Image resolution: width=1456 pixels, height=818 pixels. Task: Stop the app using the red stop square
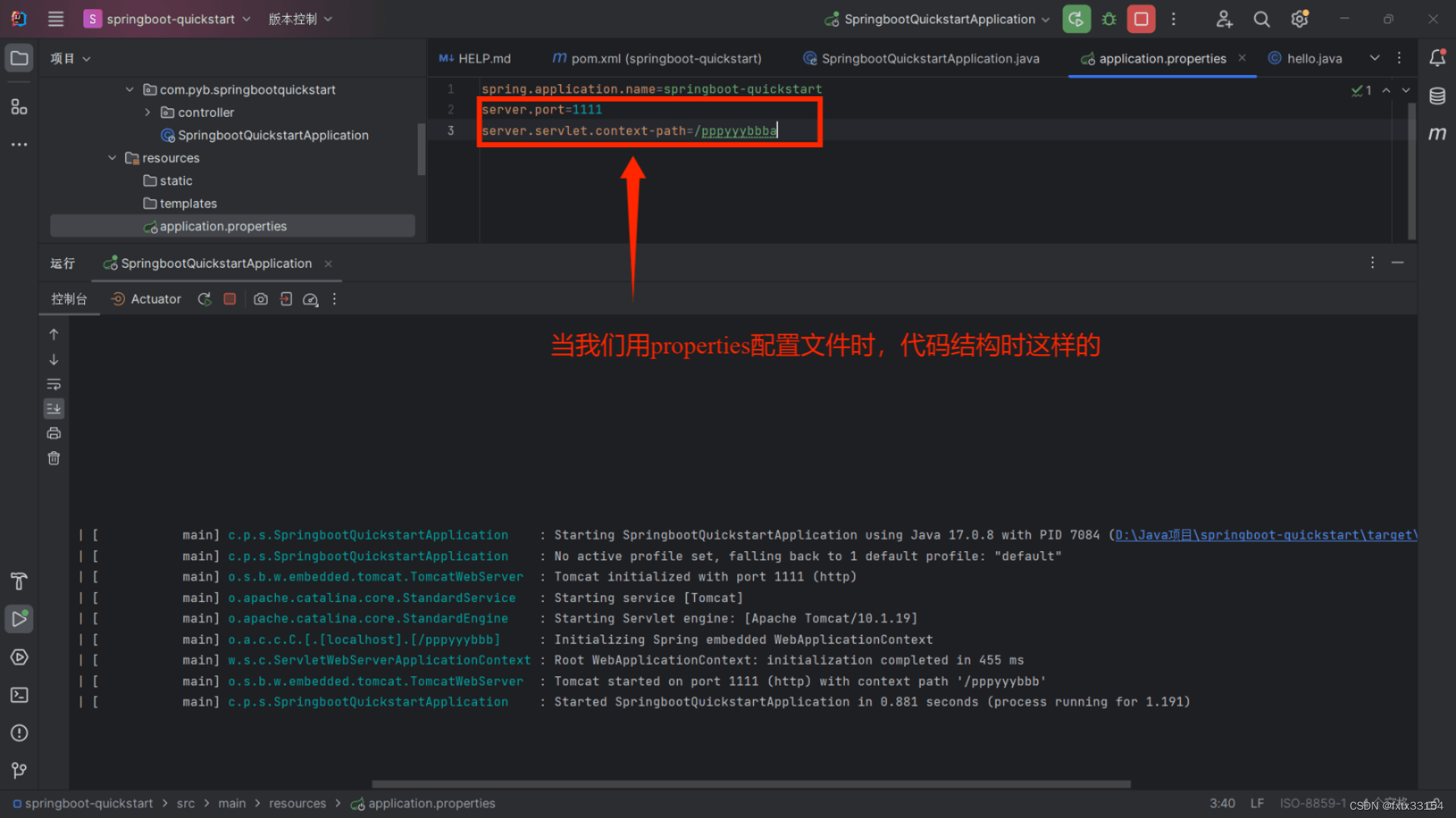click(x=1141, y=19)
